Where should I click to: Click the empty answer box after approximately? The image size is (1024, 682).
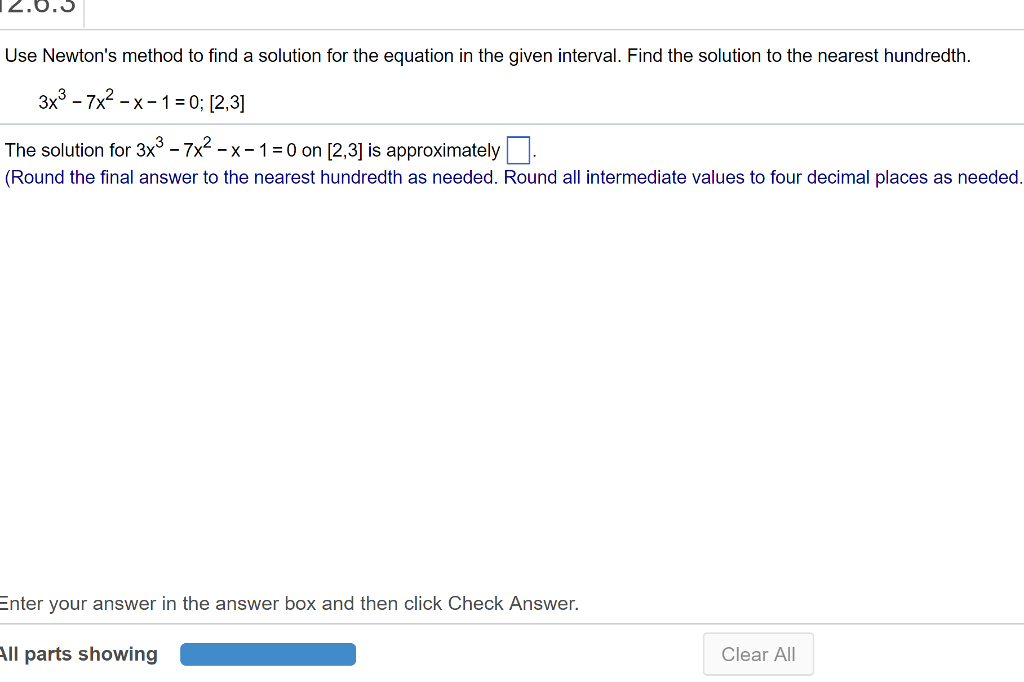coord(517,149)
